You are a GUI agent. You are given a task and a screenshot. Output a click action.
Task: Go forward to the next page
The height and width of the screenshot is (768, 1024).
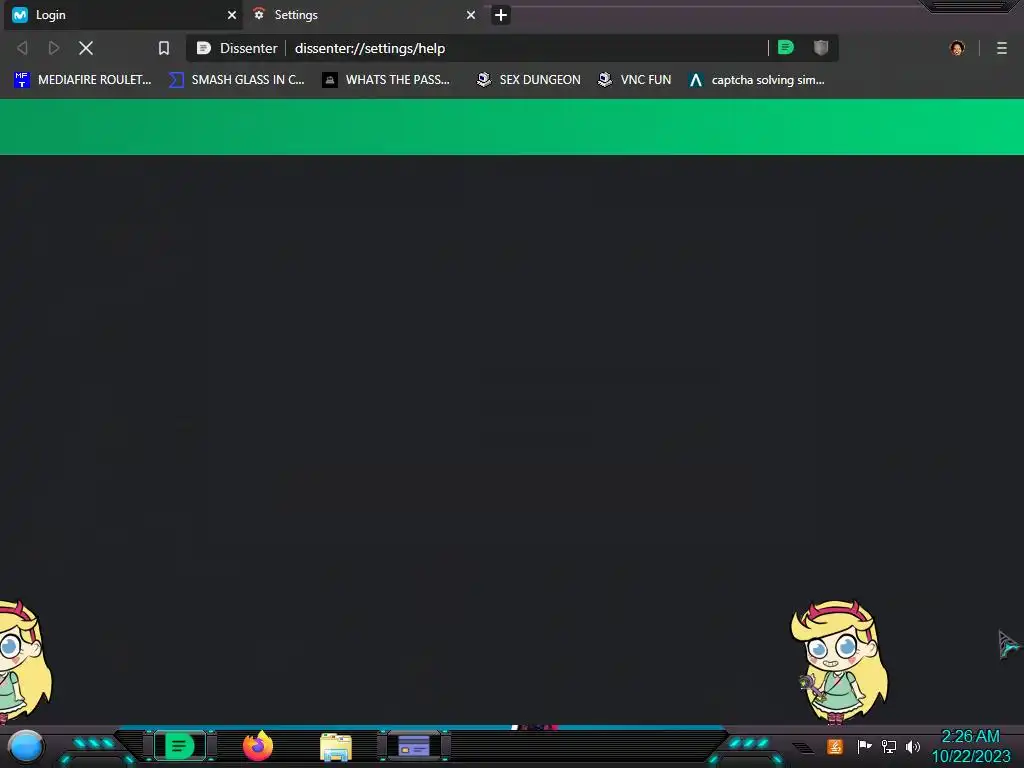[54, 48]
